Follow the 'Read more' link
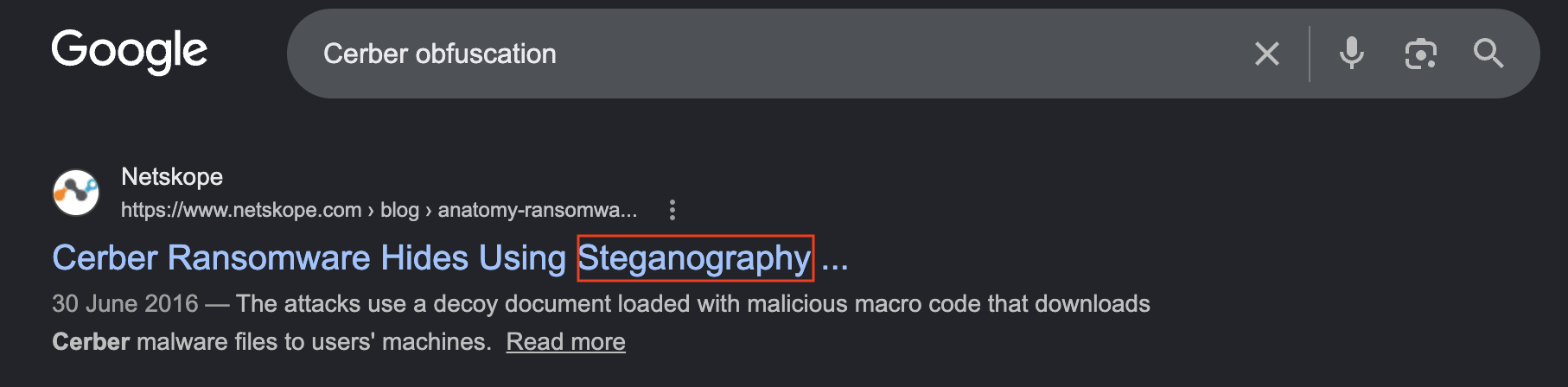This screenshot has height=387, width=1568. click(565, 342)
